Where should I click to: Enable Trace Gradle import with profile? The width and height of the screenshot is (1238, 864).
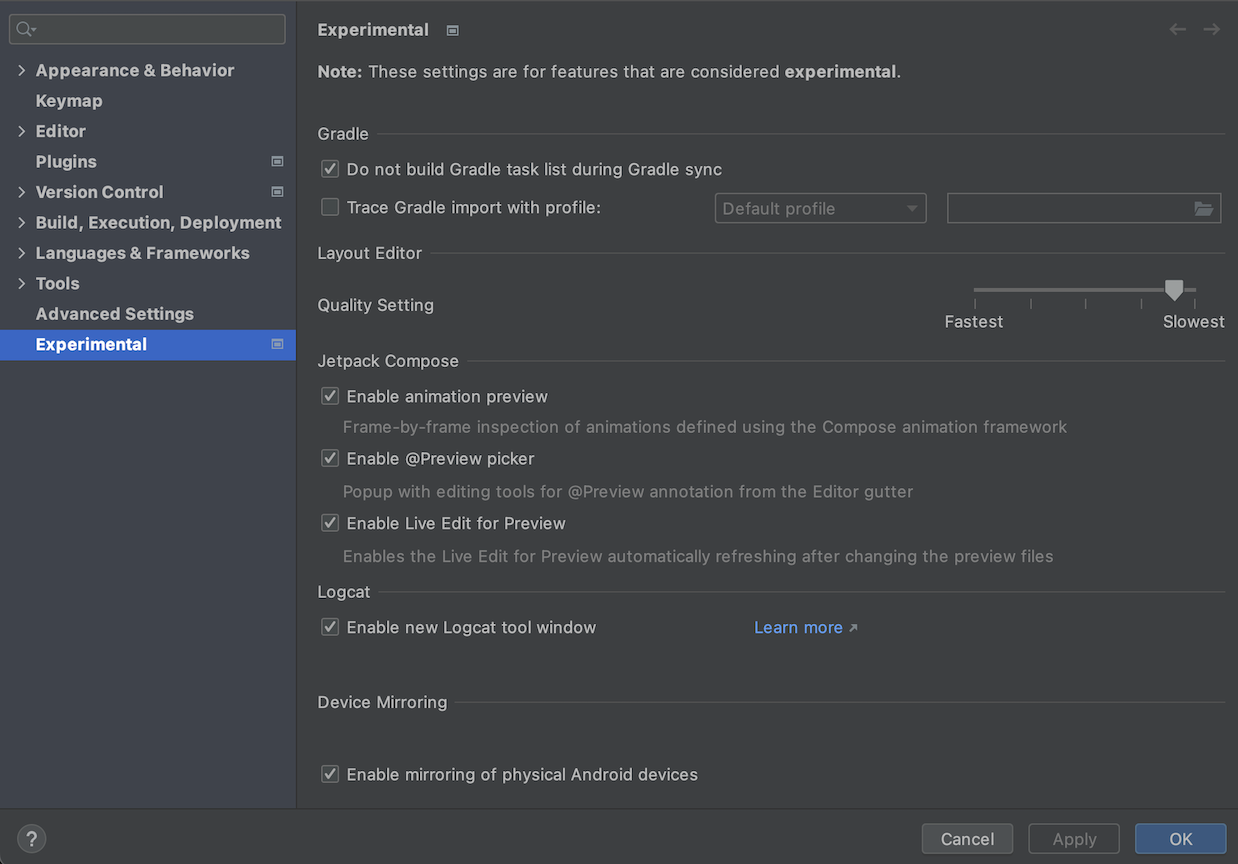(x=330, y=208)
